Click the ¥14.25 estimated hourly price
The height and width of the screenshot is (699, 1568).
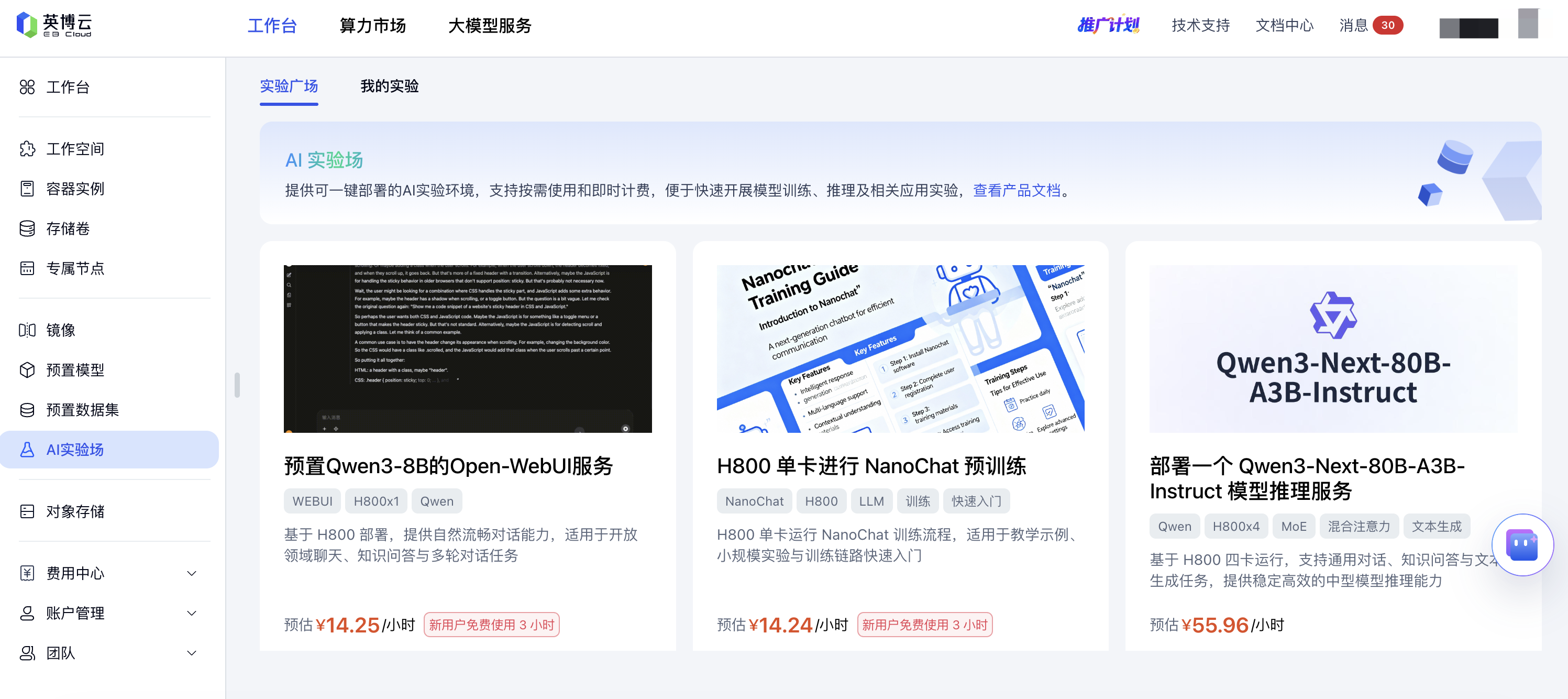click(348, 625)
